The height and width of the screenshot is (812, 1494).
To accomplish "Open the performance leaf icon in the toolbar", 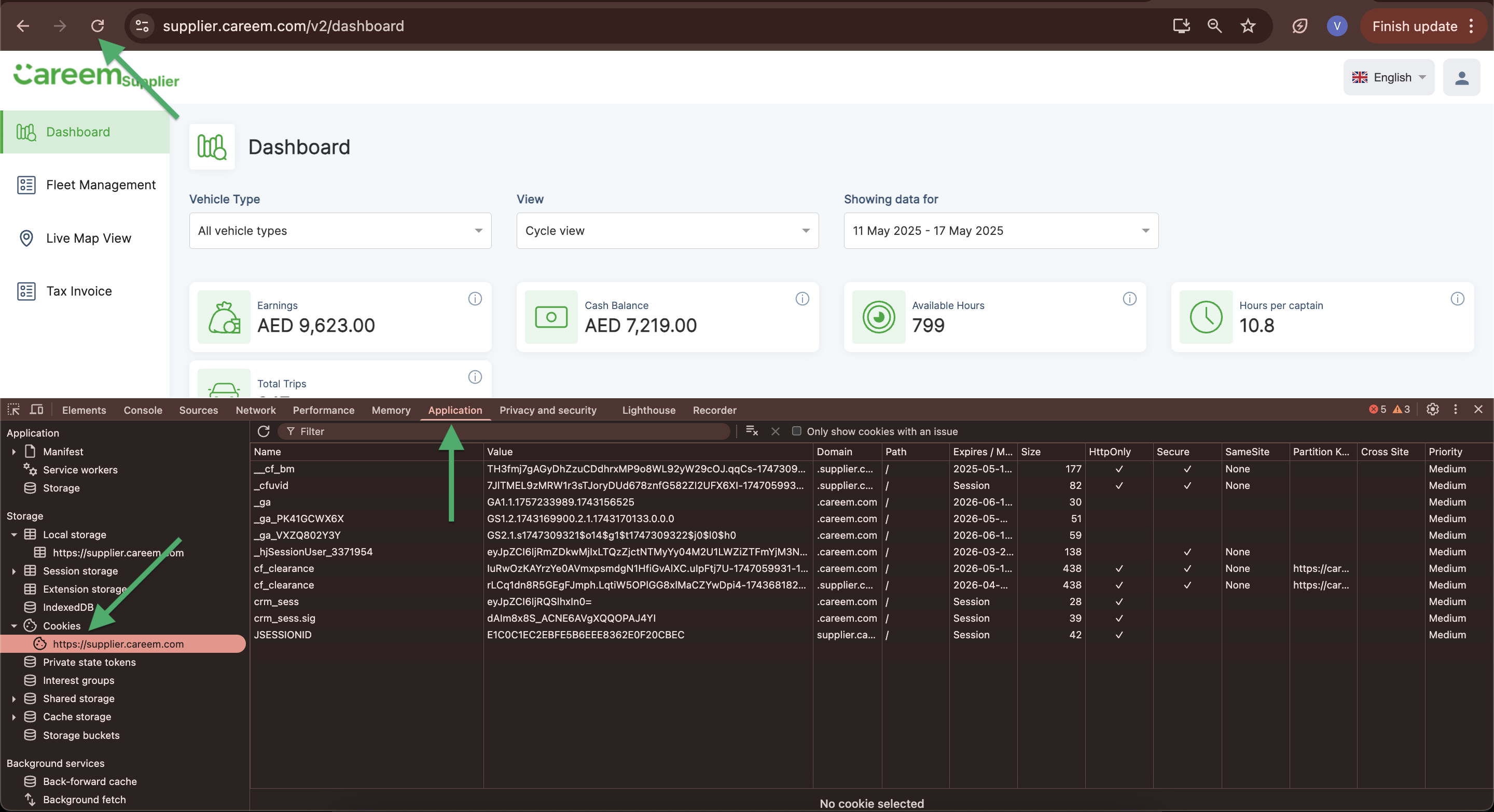I will tap(1299, 25).
